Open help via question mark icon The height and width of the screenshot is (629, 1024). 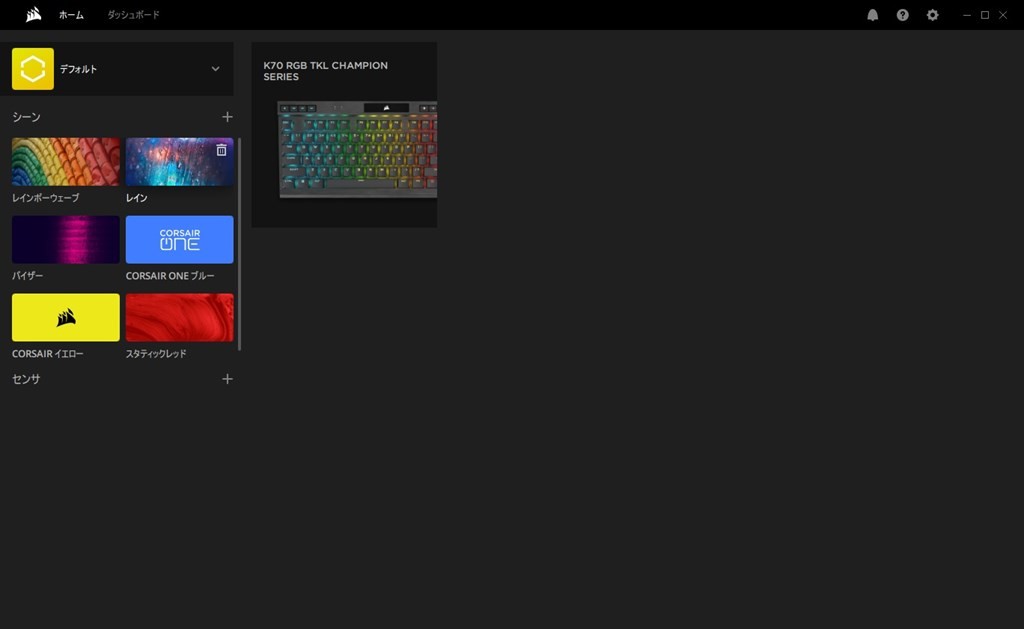pos(902,15)
